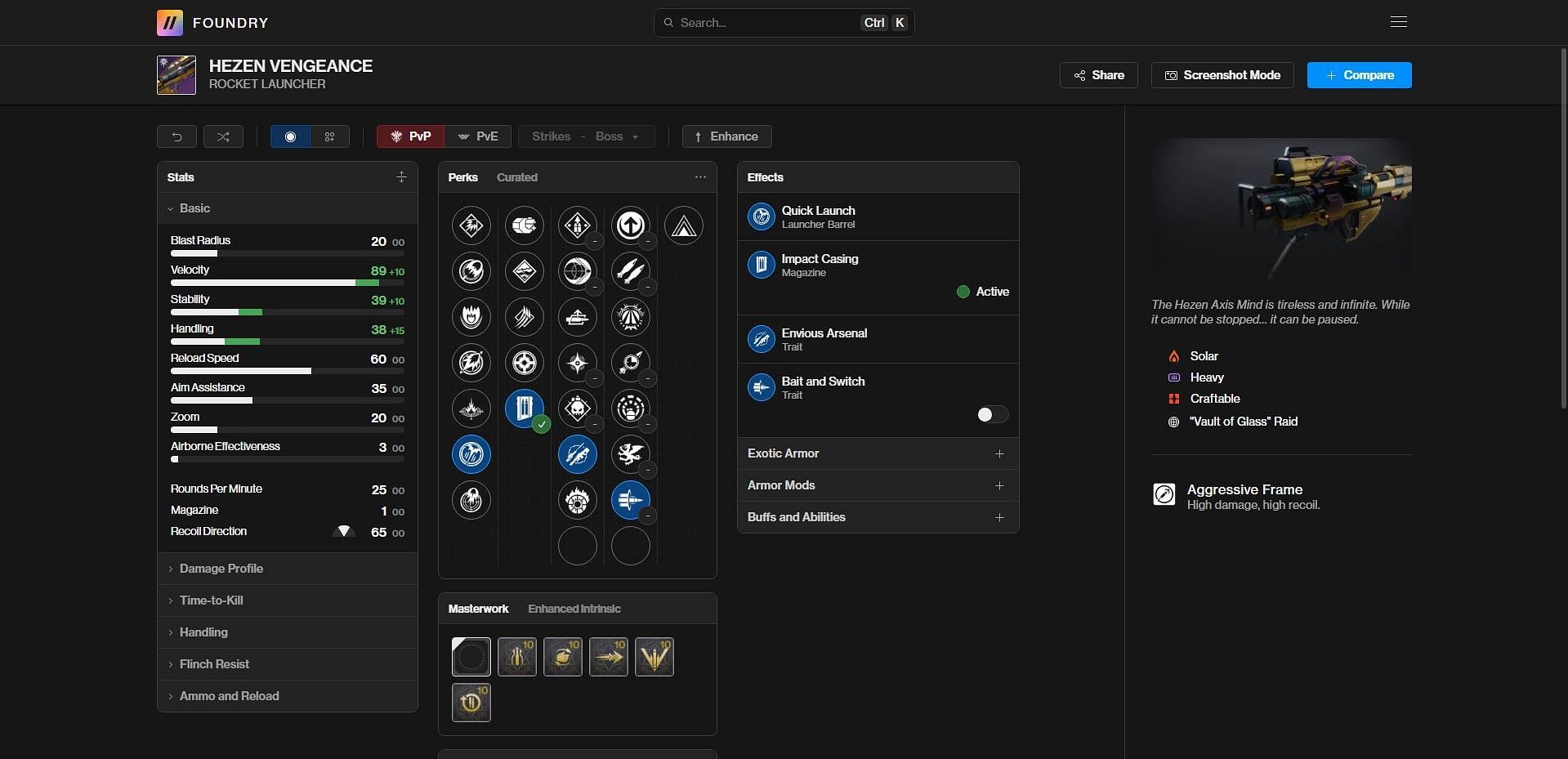Click the Foundry logo icon
Viewport: 1568px width, 759px height.
(x=170, y=23)
